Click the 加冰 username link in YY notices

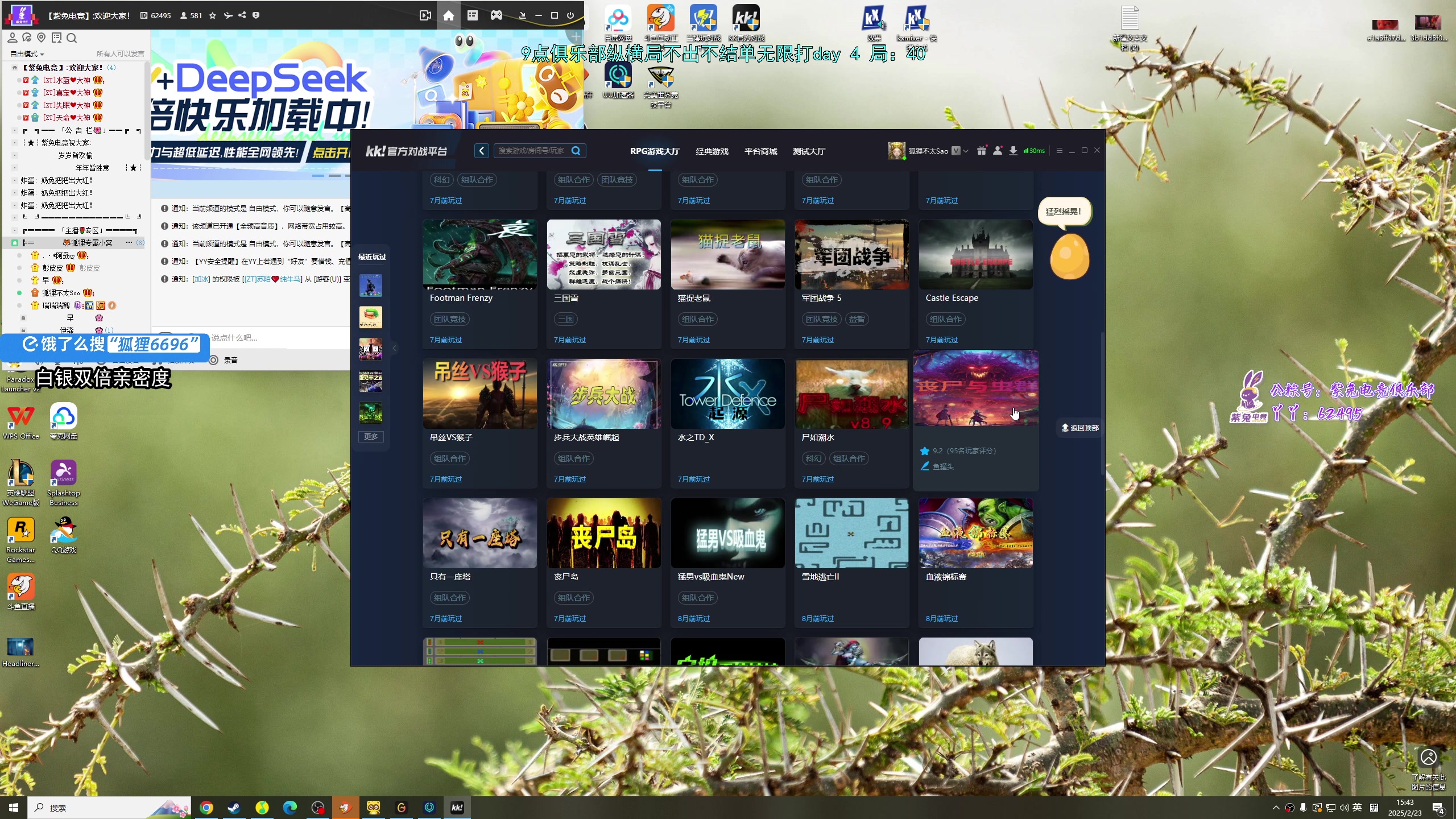point(201,279)
